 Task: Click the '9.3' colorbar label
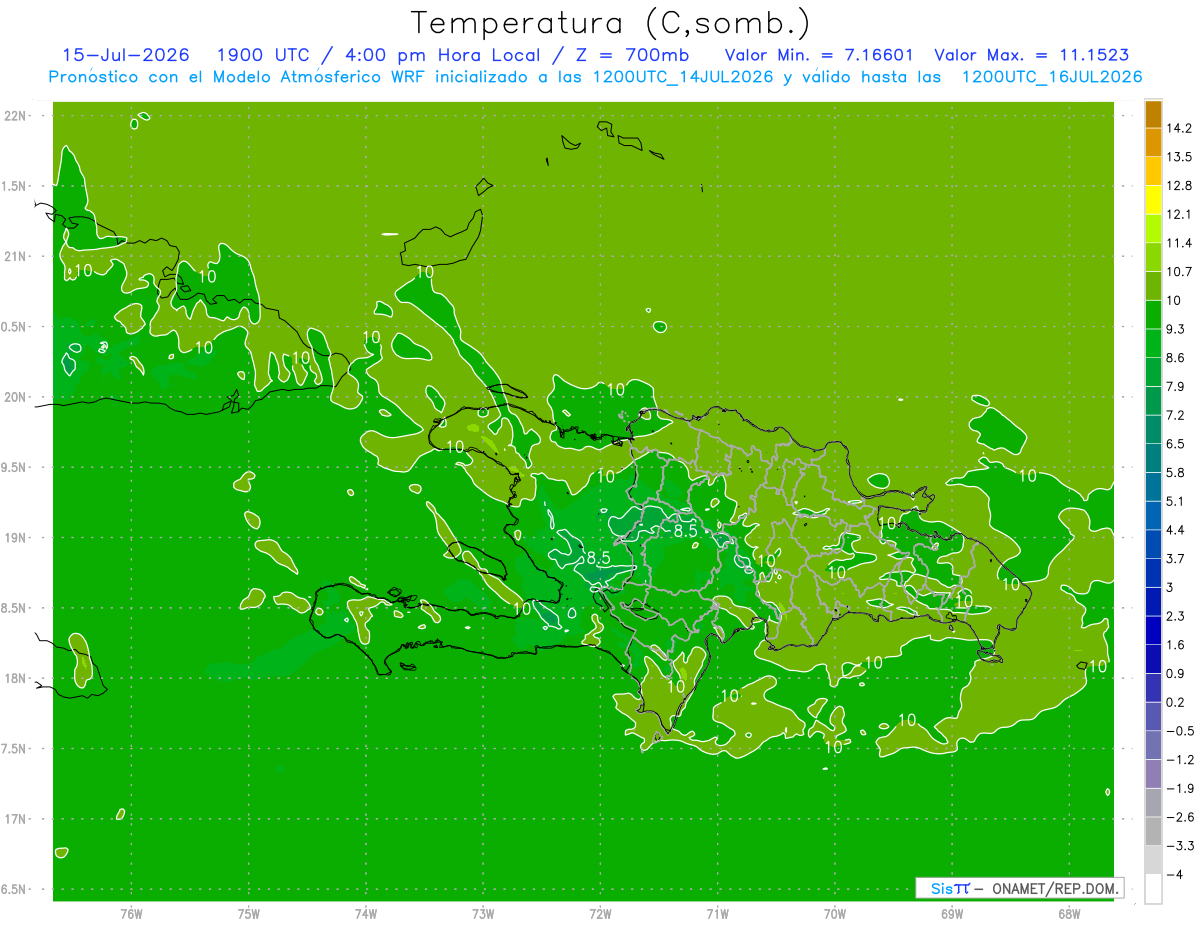pyautogui.click(x=1176, y=329)
